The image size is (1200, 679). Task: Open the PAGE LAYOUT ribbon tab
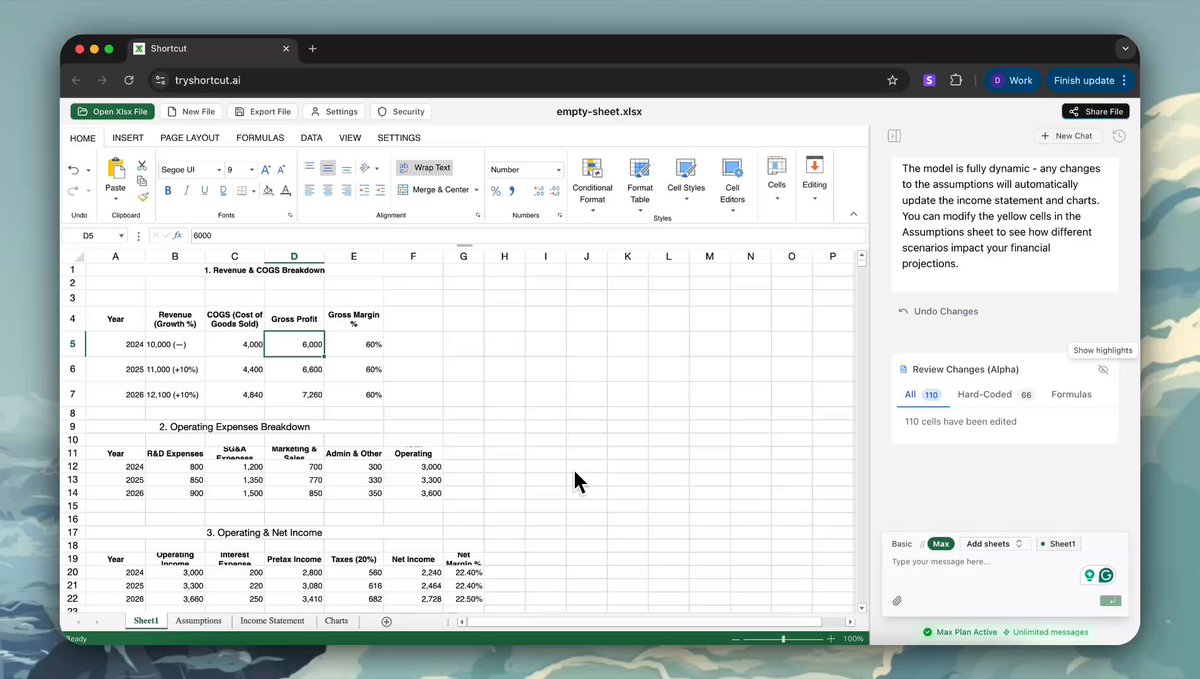click(190, 138)
